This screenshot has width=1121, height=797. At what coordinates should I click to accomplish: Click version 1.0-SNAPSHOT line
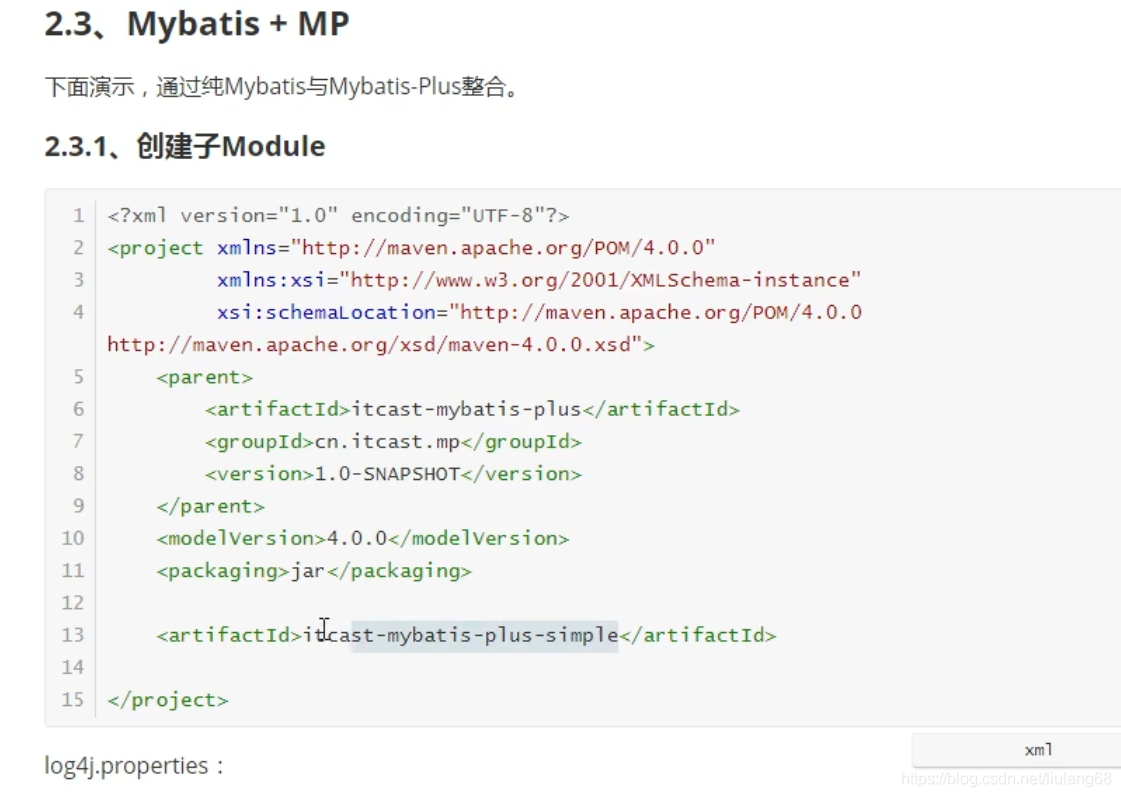point(393,474)
